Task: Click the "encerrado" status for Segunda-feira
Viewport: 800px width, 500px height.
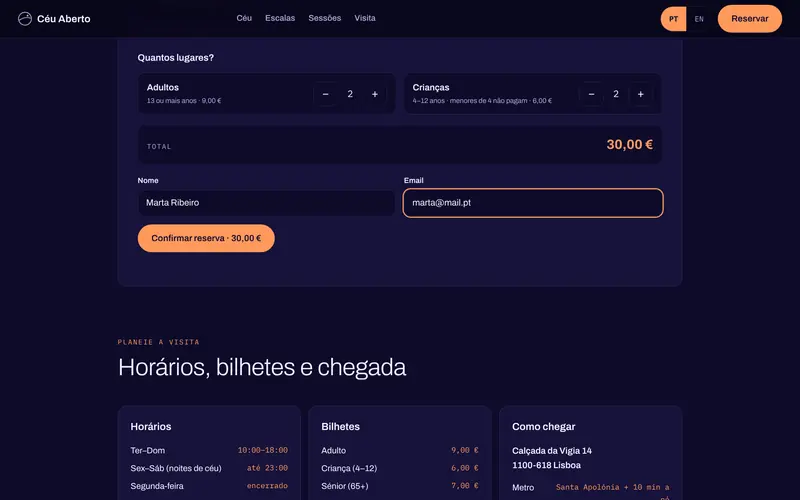Action: coord(267,486)
